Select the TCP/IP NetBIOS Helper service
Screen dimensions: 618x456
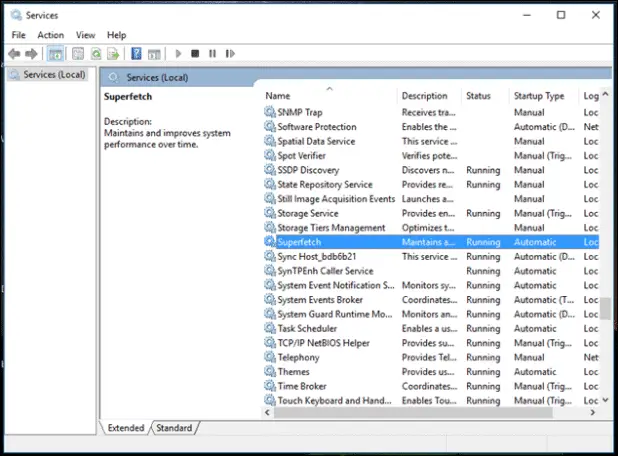(x=431, y=342)
